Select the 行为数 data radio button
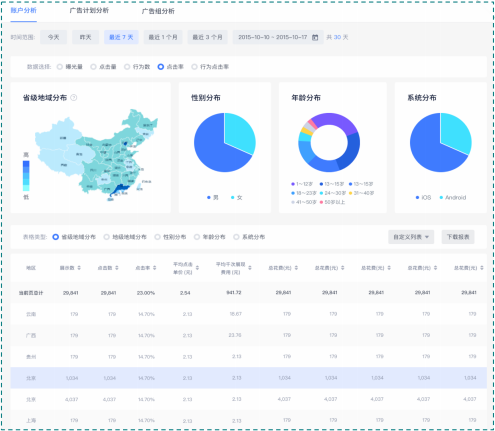Screen dimensions: 495x431 (x=127, y=67)
